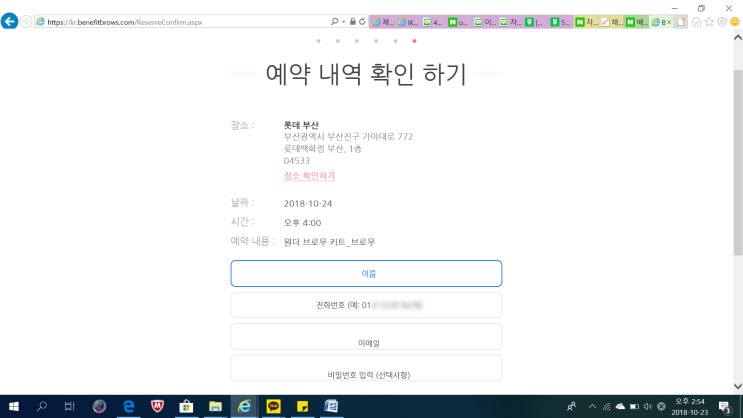Click scrollbar down arrow

(x=738, y=386)
